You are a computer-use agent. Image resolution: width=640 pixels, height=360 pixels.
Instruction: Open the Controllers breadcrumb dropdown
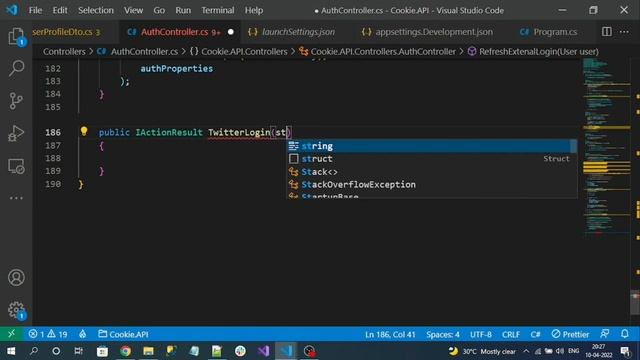coord(64,51)
